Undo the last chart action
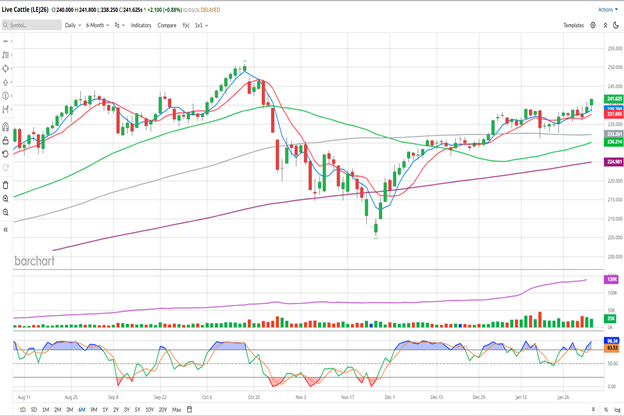 pos(6,154)
